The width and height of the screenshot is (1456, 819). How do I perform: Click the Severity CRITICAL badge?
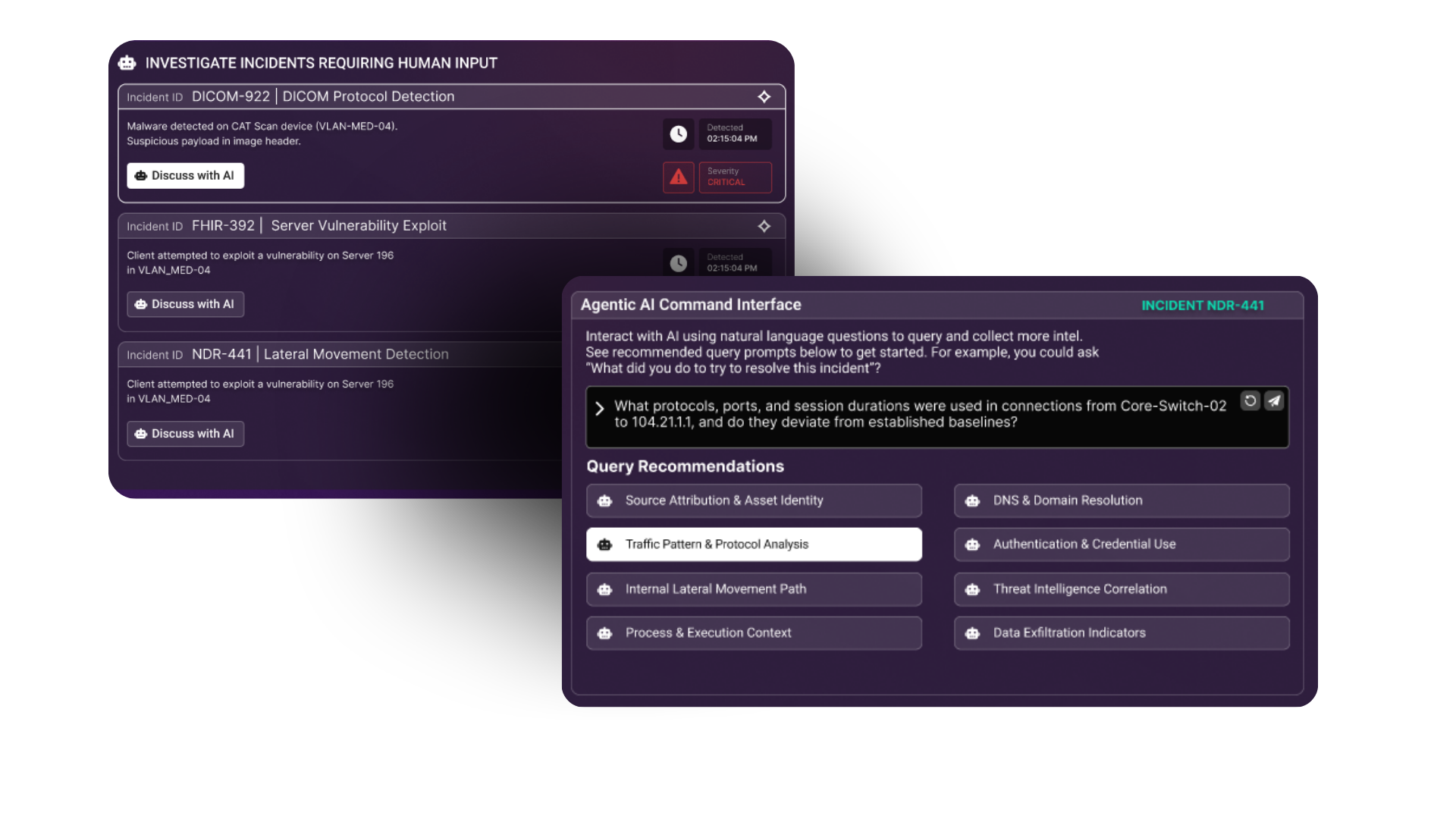(735, 177)
